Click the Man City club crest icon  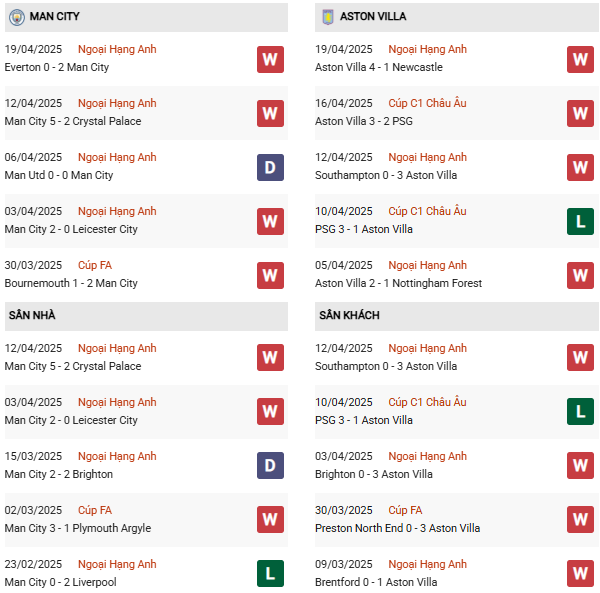click(x=16, y=17)
